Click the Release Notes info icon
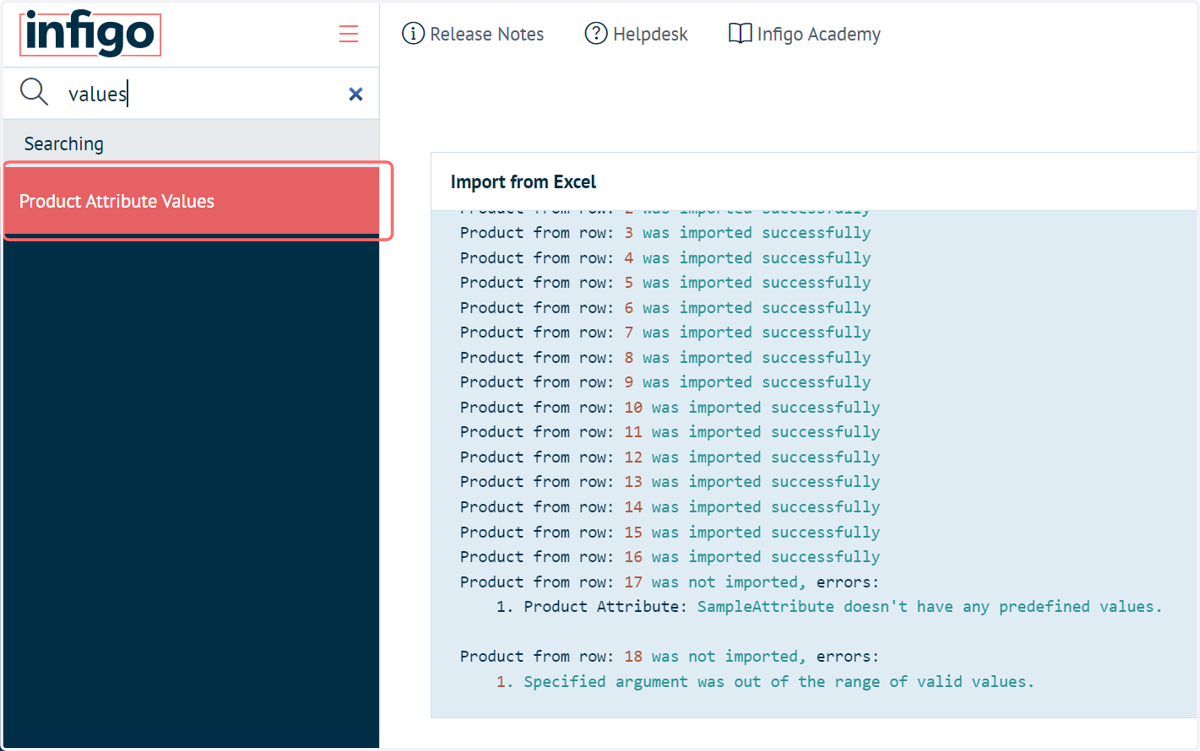The image size is (1200, 751). click(x=413, y=34)
